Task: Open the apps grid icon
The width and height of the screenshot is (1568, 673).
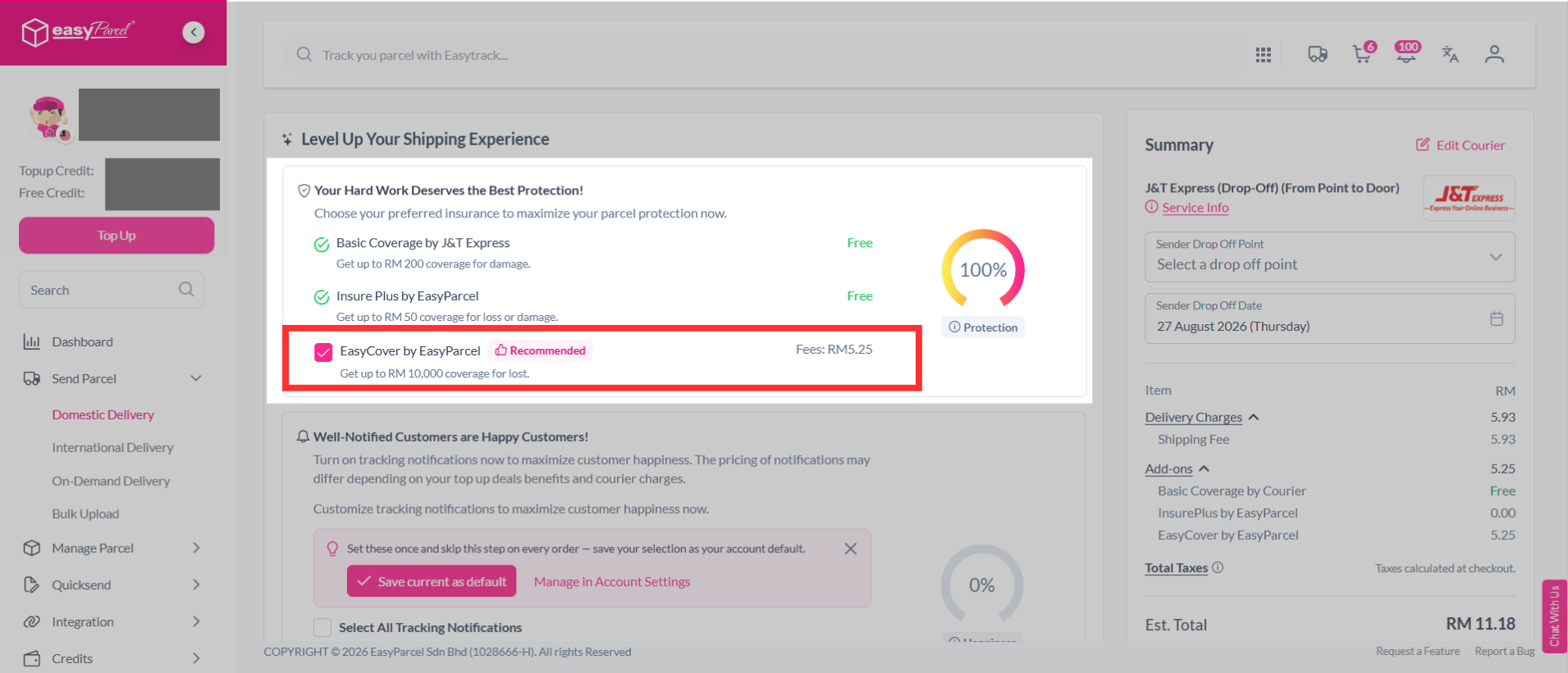Action: 1264,55
